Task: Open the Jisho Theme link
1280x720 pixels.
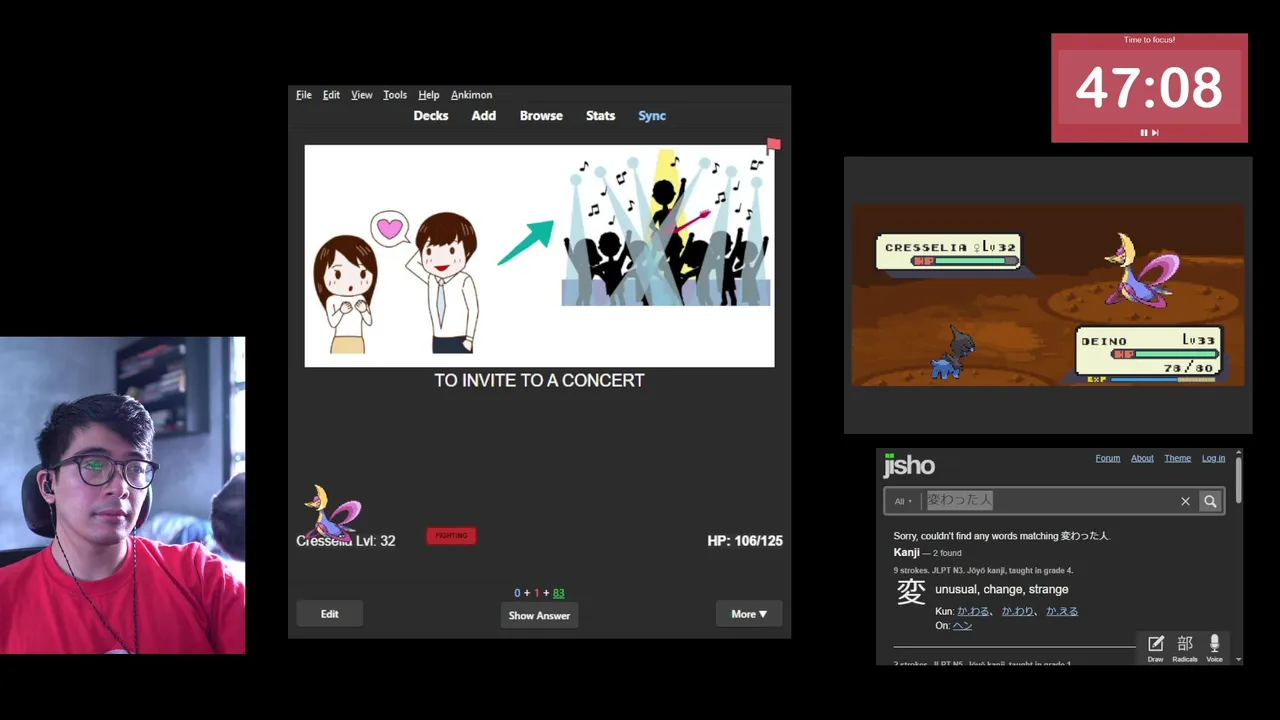Action: pos(1177,458)
